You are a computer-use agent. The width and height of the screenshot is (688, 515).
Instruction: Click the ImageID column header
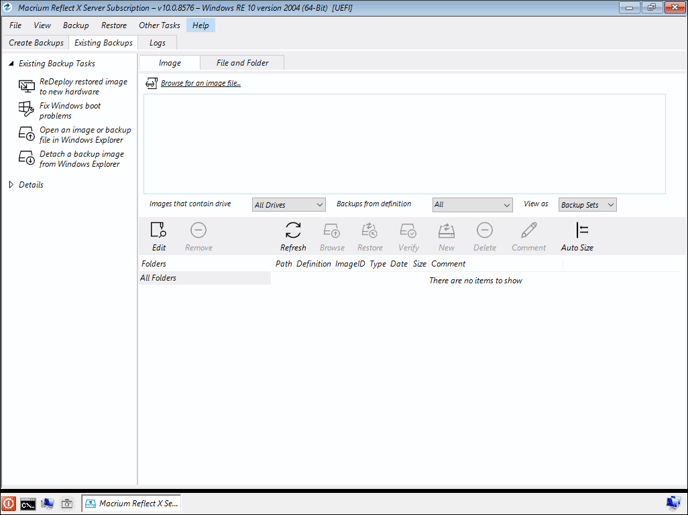click(x=350, y=264)
